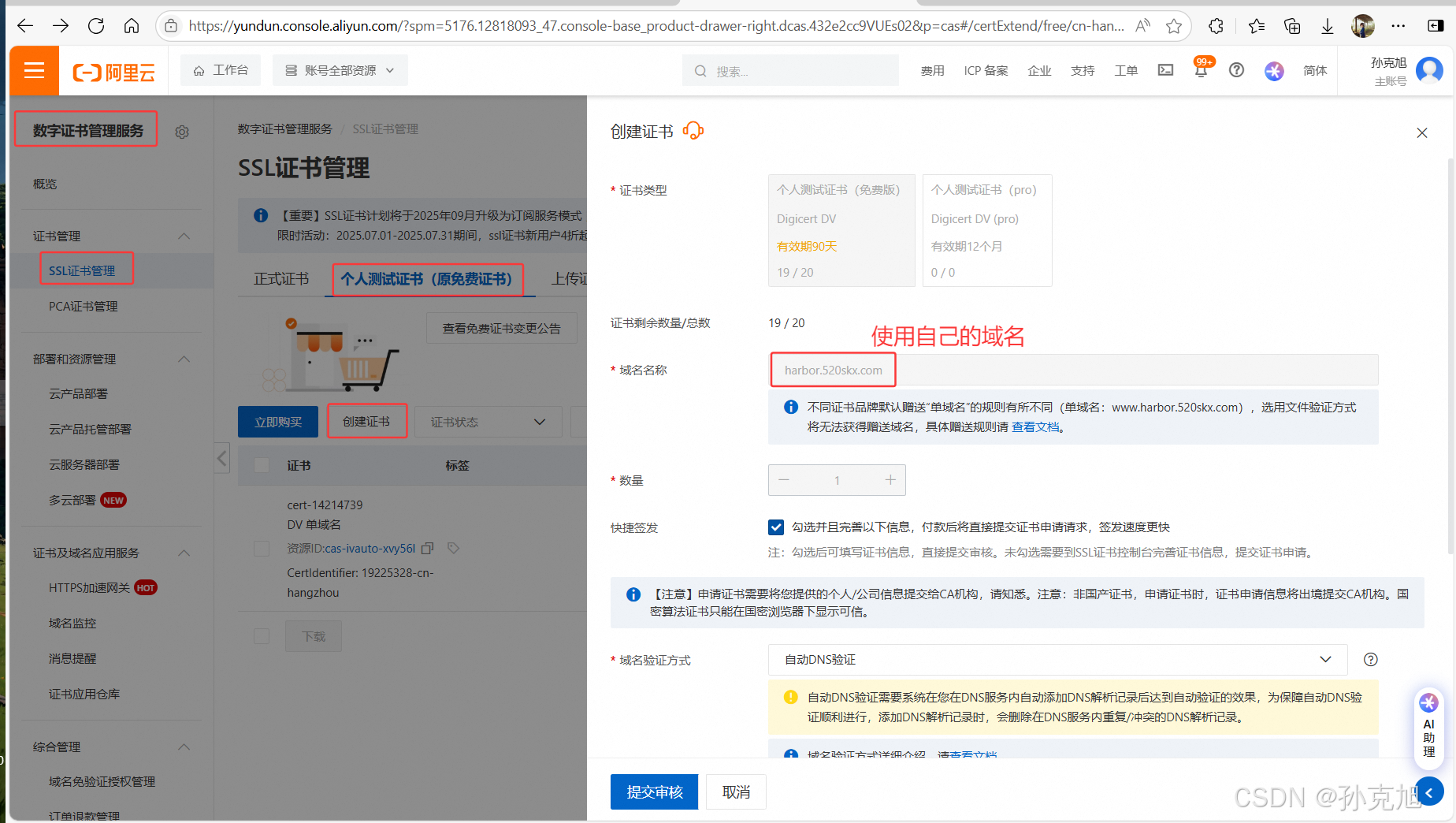This screenshot has width=1456, height=823.
Task: Go back in browser history
Action: (x=25, y=26)
